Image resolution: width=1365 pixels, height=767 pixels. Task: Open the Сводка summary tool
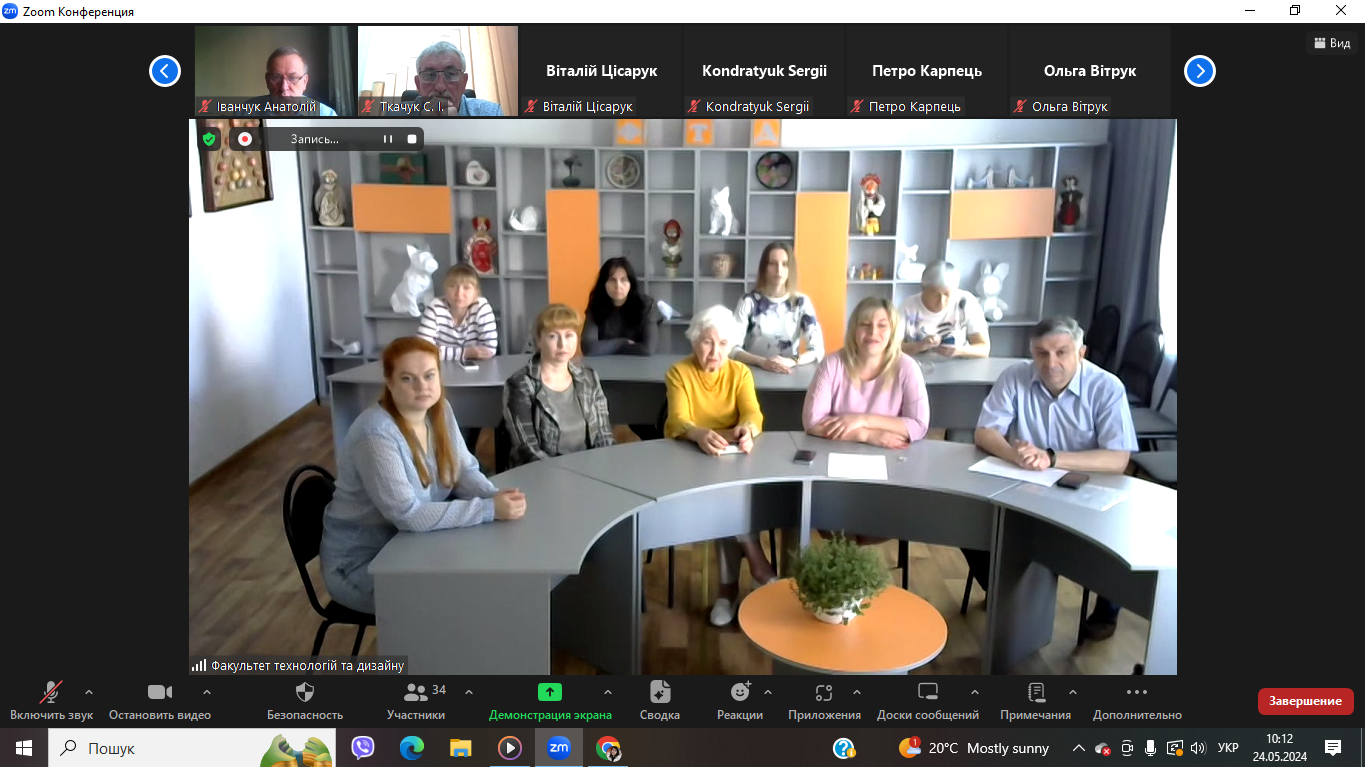[660, 693]
